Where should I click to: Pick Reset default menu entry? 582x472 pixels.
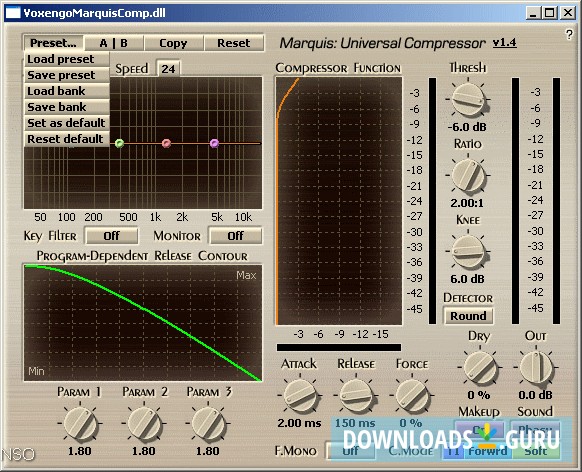pyautogui.click(x=67, y=139)
